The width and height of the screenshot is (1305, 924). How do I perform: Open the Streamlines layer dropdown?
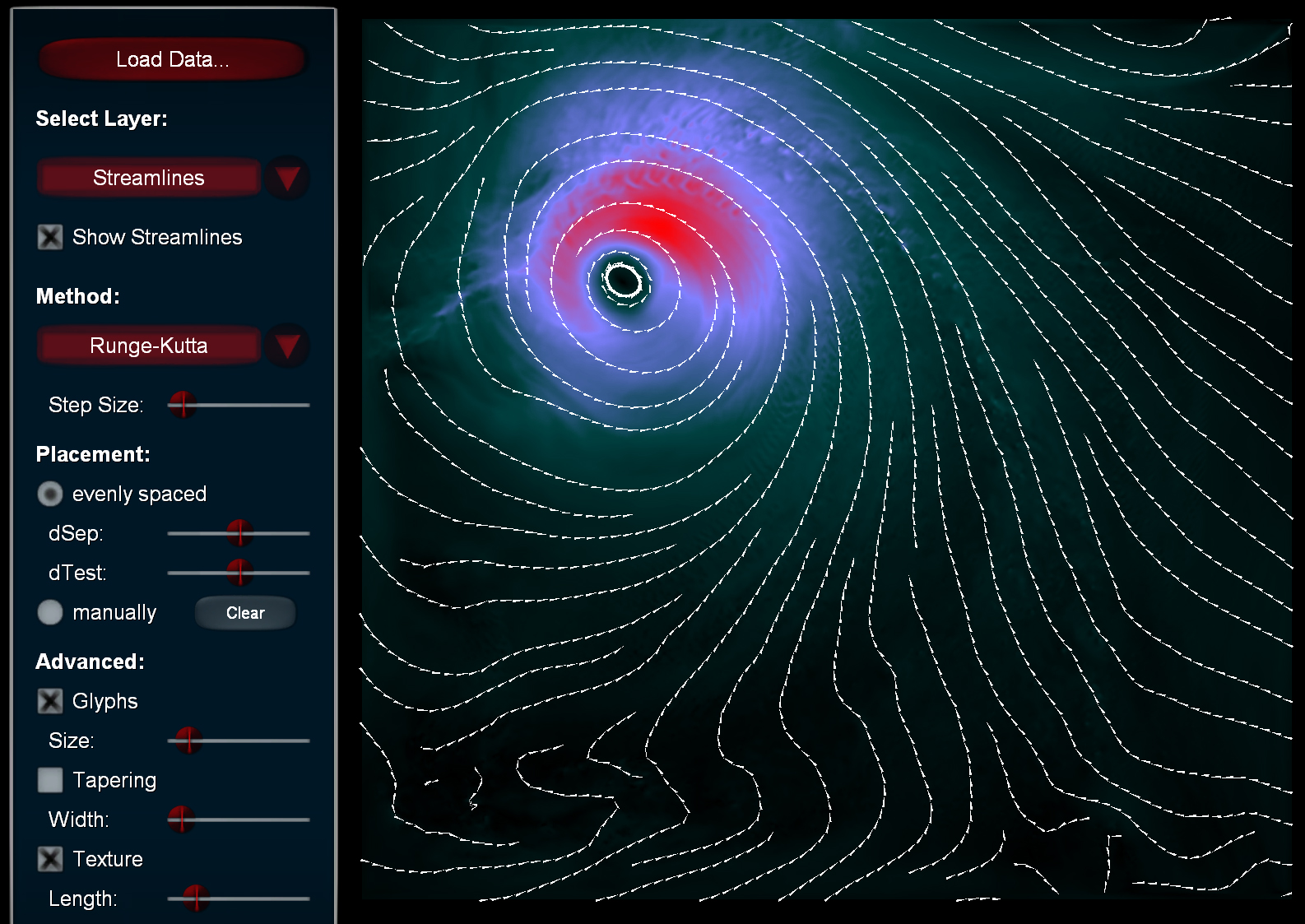(x=149, y=178)
